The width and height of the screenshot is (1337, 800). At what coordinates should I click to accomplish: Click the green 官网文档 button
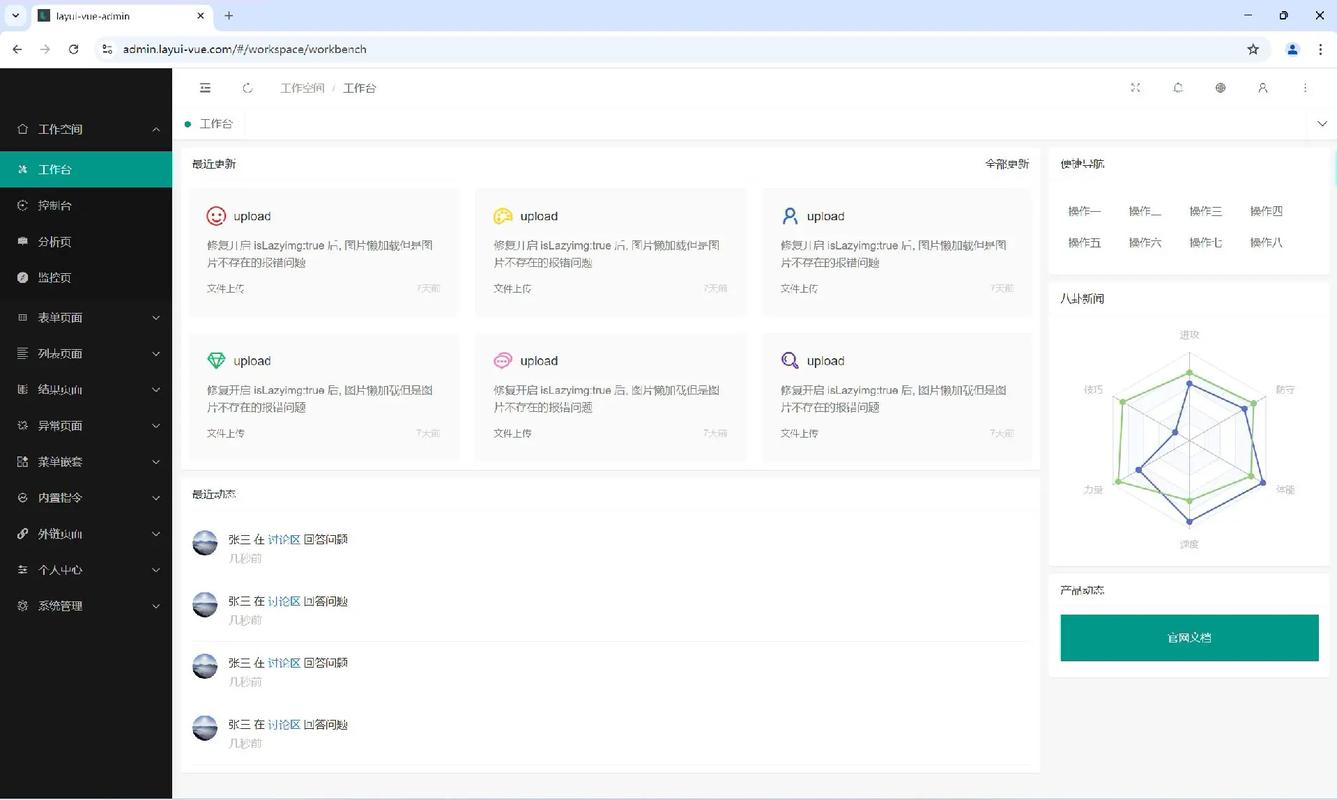(1189, 638)
